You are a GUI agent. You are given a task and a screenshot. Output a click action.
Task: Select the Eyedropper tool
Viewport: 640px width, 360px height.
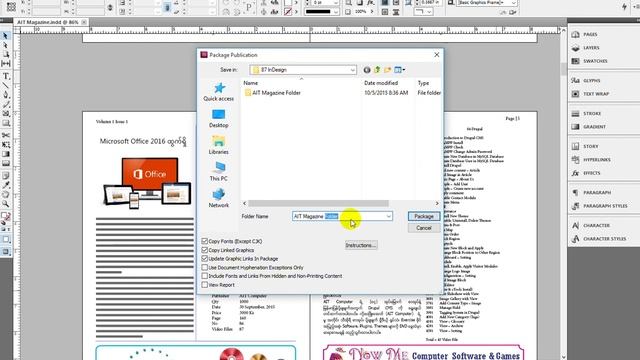pos(6,185)
